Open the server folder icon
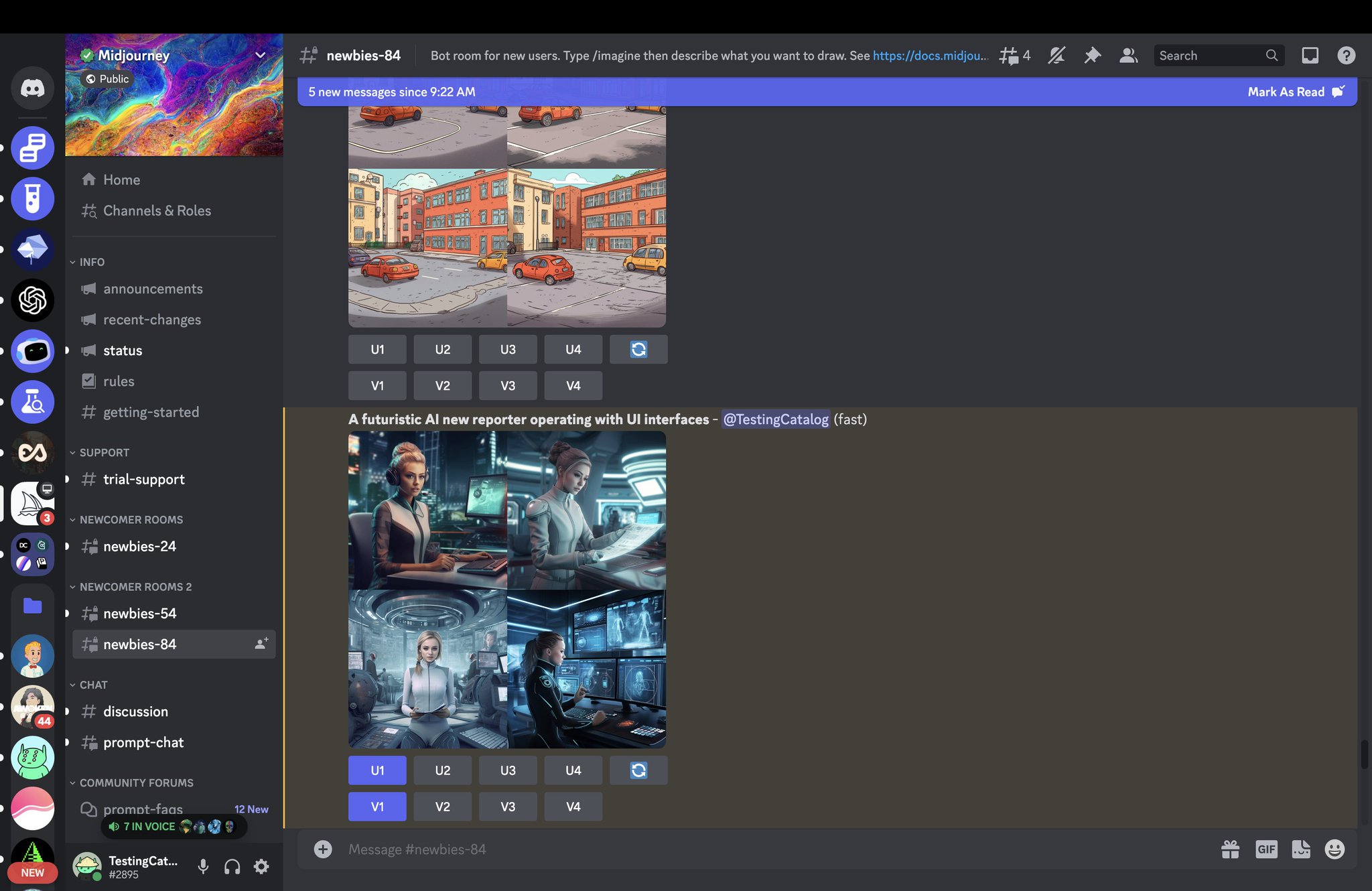This screenshot has width=1372, height=891. click(32, 606)
